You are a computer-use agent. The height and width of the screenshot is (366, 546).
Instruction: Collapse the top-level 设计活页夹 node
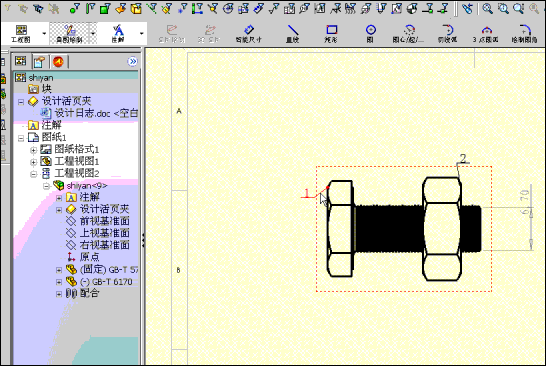21,102
